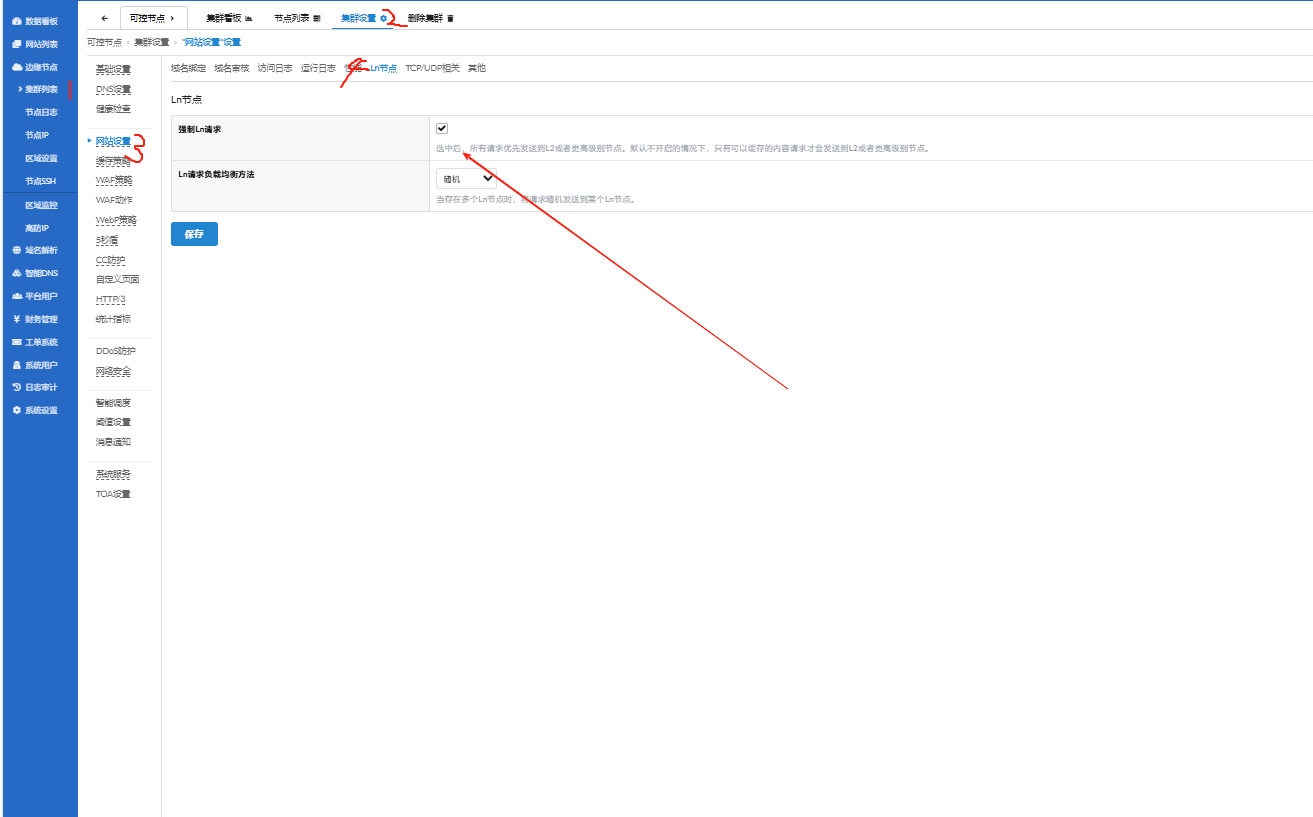Switch to the TCP/UDP相关 tab

click(x=433, y=68)
